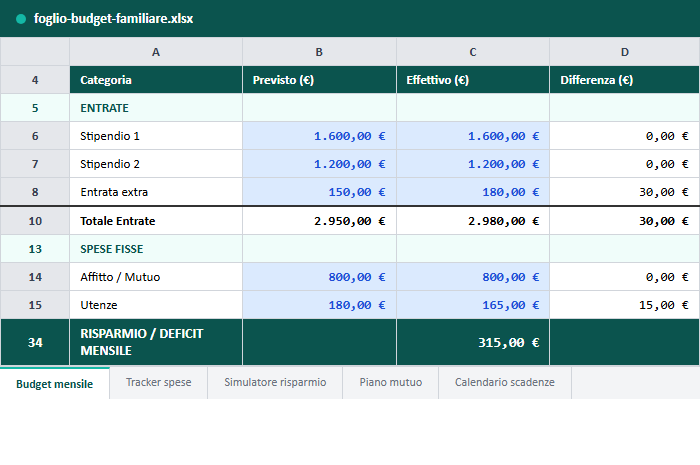Select the ENTRATE section cell
700x465 pixels.
pyautogui.click(x=156, y=108)
